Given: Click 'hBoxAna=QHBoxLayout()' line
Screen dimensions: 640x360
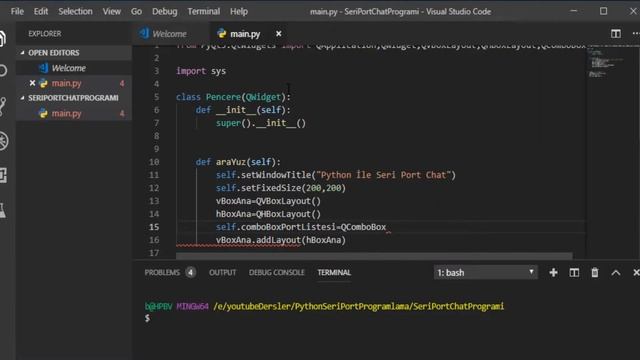Looking at the screenshot, I should pos(268,214).
